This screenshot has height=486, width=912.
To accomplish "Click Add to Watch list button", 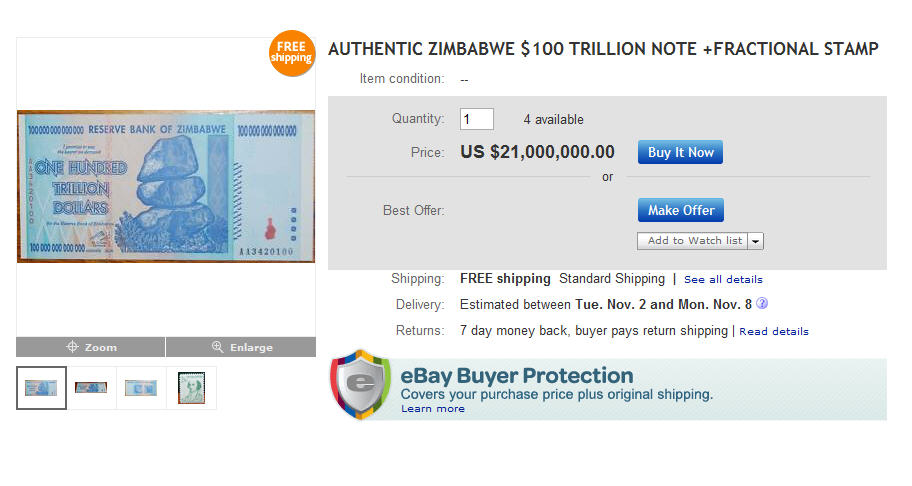I will pyautogui.click(x=693, y=241).
